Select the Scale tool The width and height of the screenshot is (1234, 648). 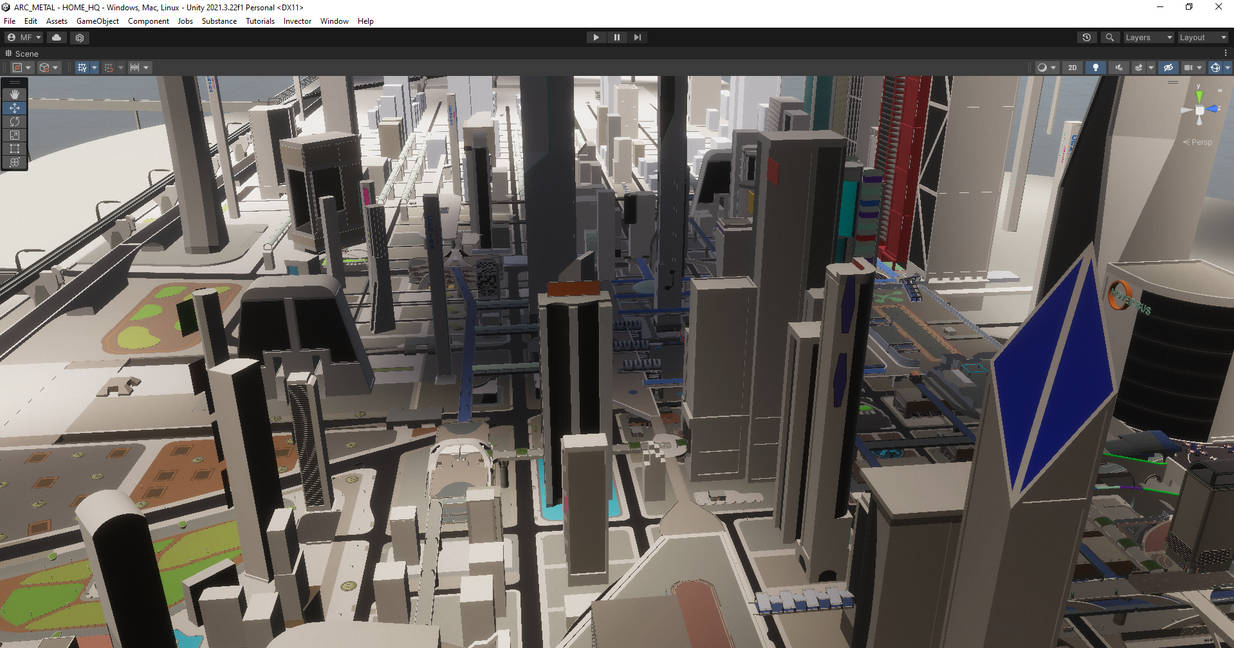14,135
